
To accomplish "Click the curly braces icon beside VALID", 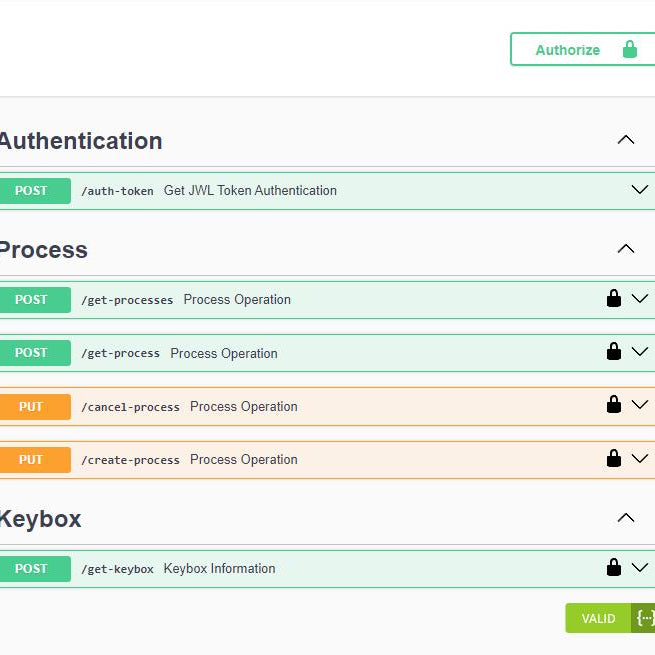I will pyautogui.click(x=644, y=618).
